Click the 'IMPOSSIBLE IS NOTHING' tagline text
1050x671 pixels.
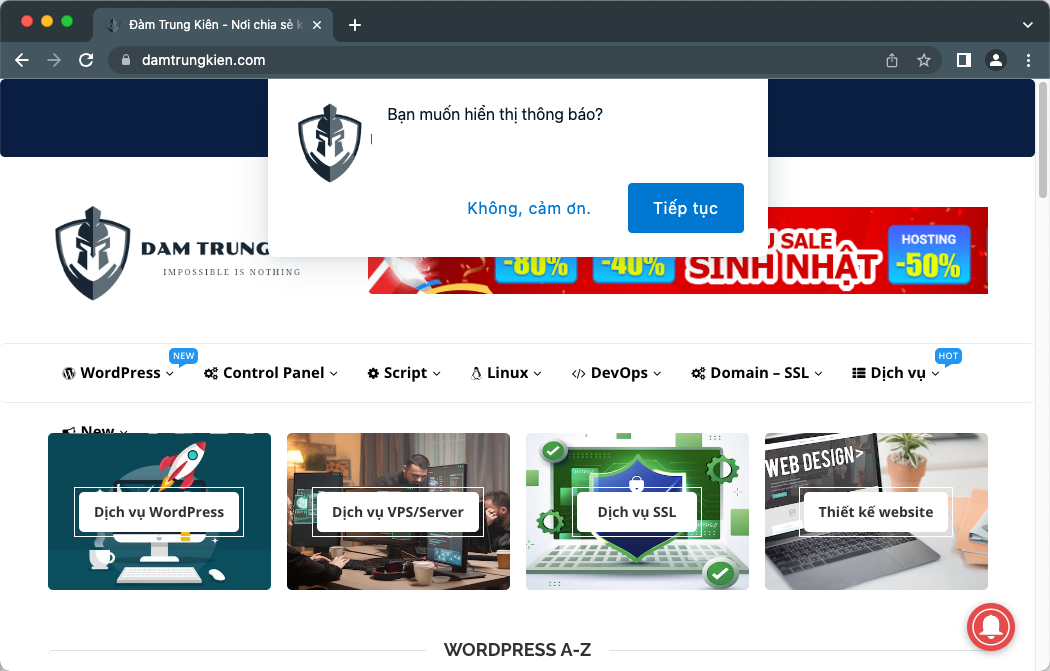click(232, 272)
